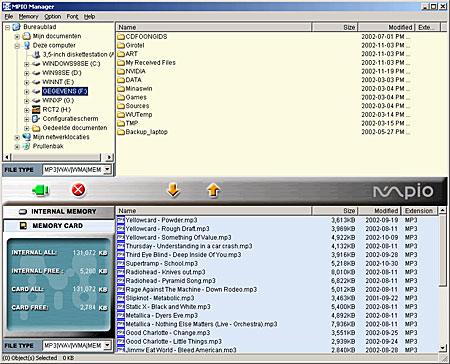Viewport: 450px width, 364px height.
Task: Select Rage Against The Machine - Down Rodeo.mp3
Action: 191,290
